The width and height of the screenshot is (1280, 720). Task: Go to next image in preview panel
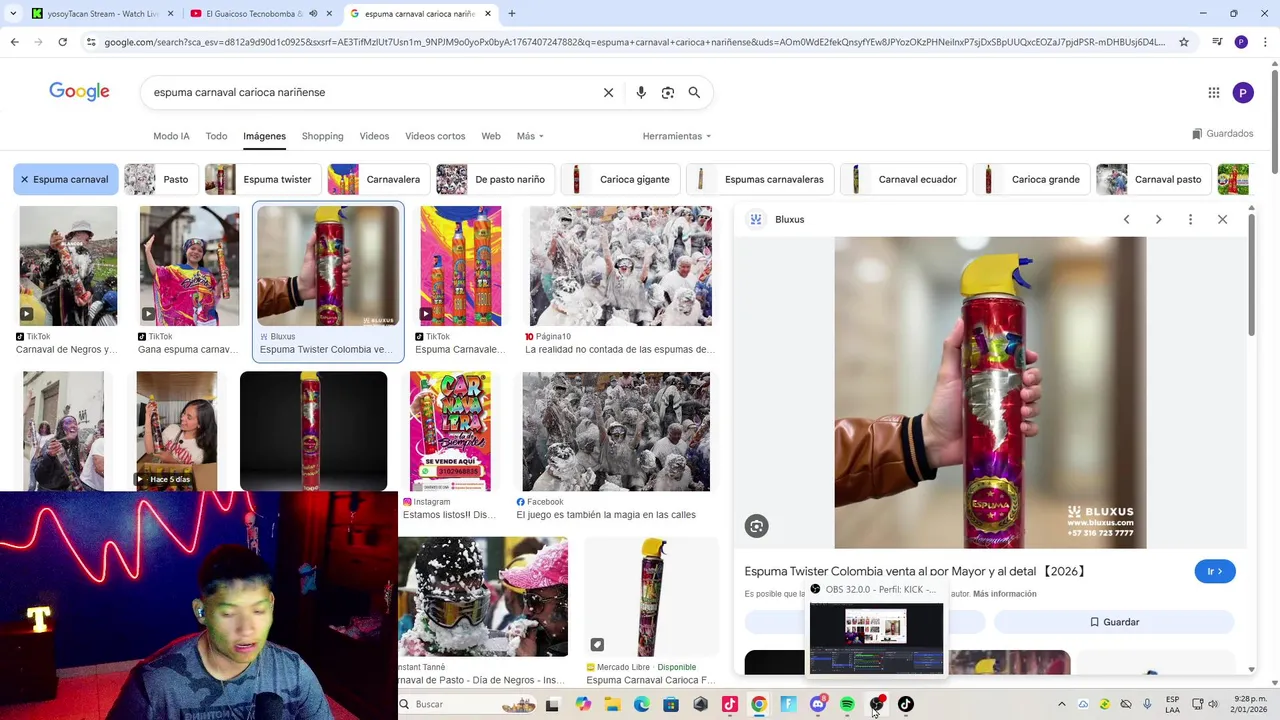[x=1158, y=219]
